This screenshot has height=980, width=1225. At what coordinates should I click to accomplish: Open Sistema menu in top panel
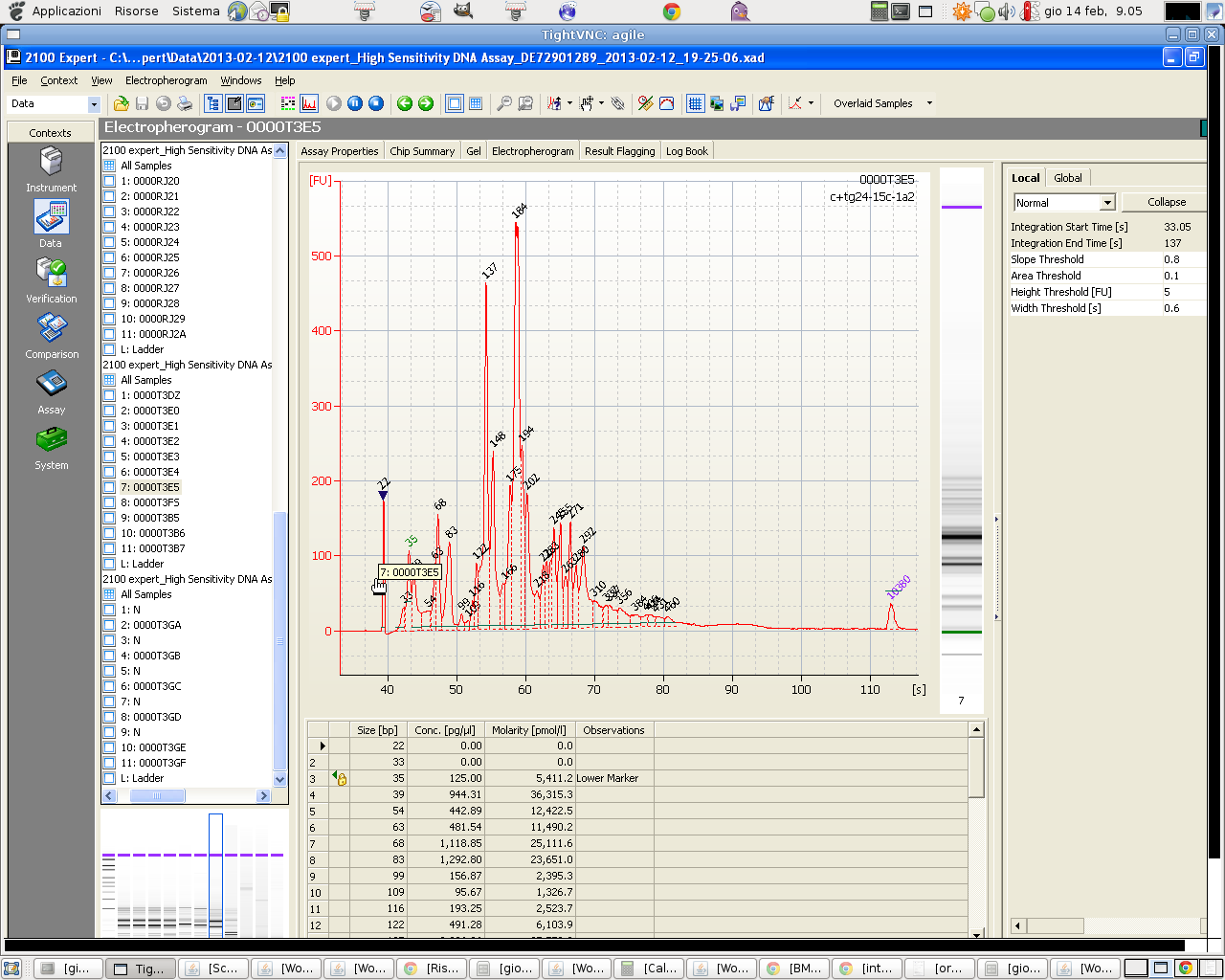click(195, 11)
